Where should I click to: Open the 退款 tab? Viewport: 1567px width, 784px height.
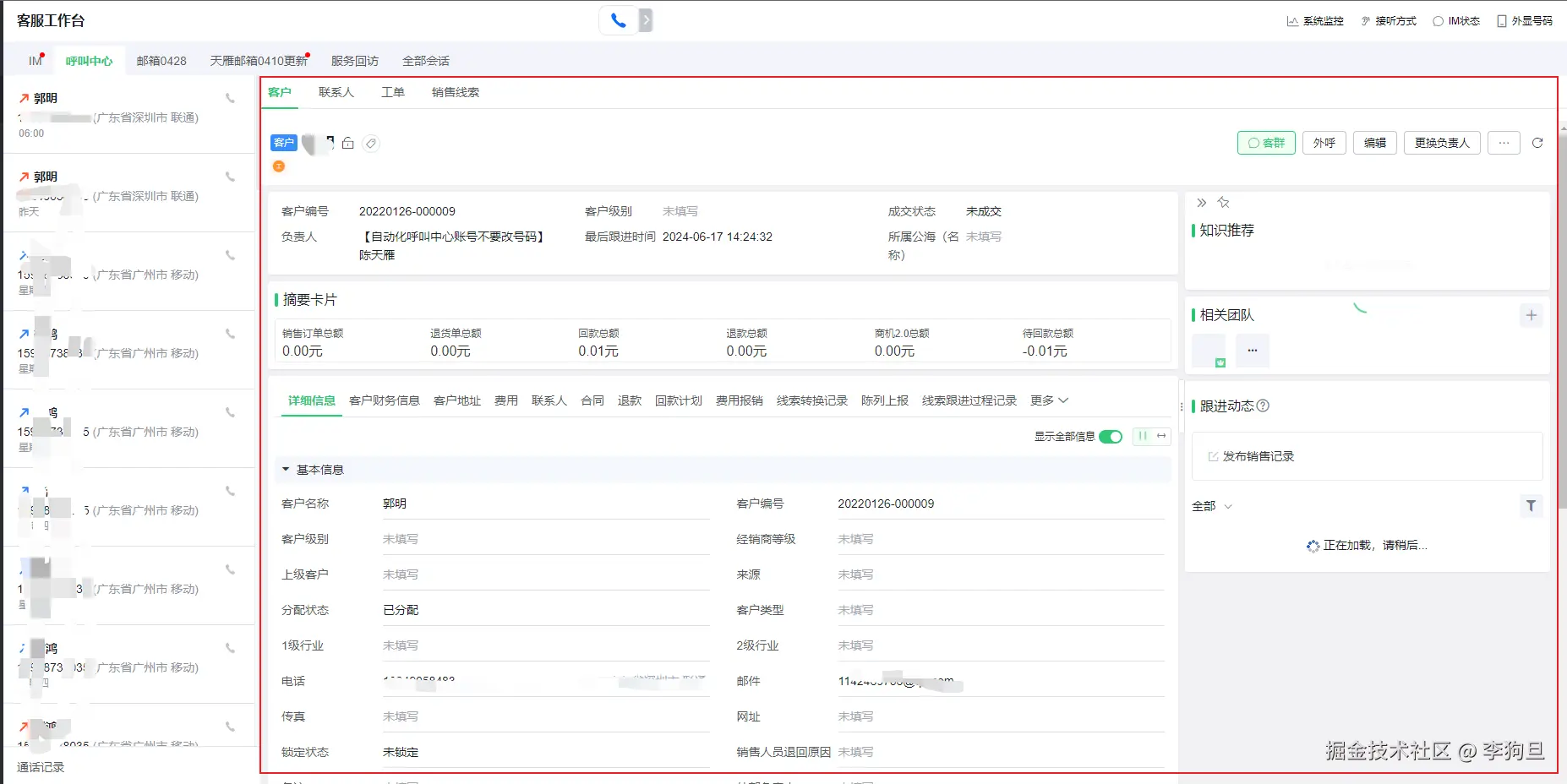click(x=630, y=400)
